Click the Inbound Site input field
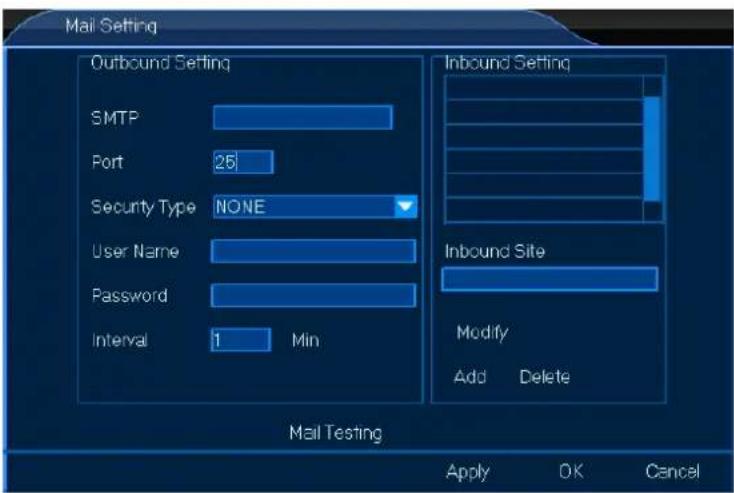Viewport: 734px width, 493px height. (550, 280)
